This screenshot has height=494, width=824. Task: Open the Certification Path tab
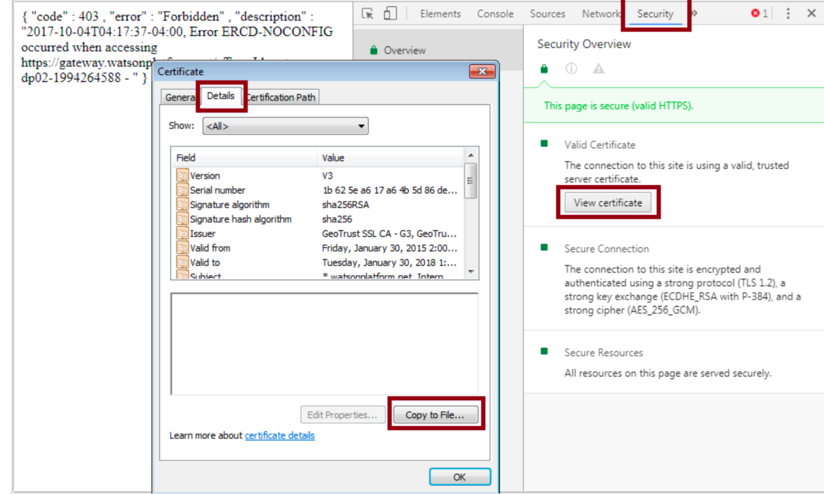tap(282, 97)
